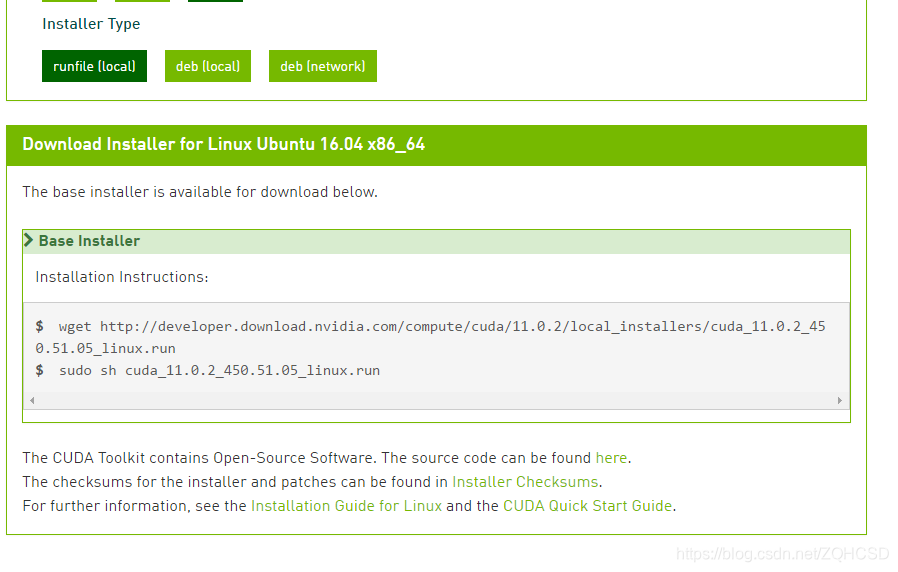Pick the deb (network) installer type
The image size is (898, 572).
pos(323,66)
